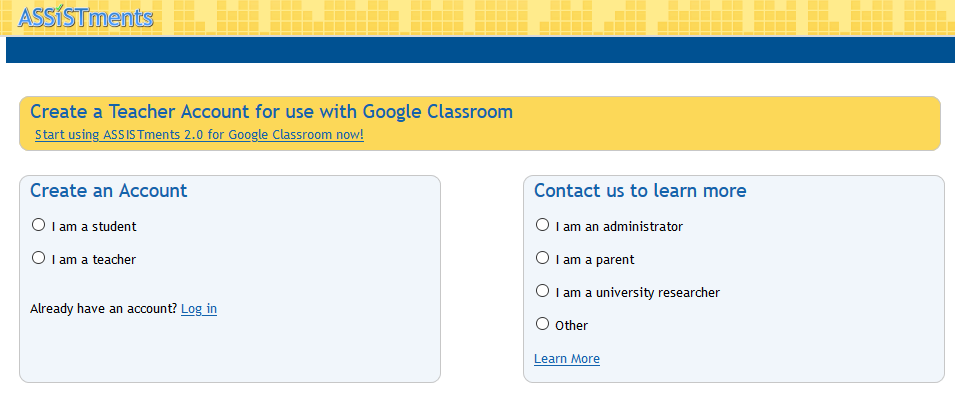Click the 'I am a university researcher' label text

638,292
